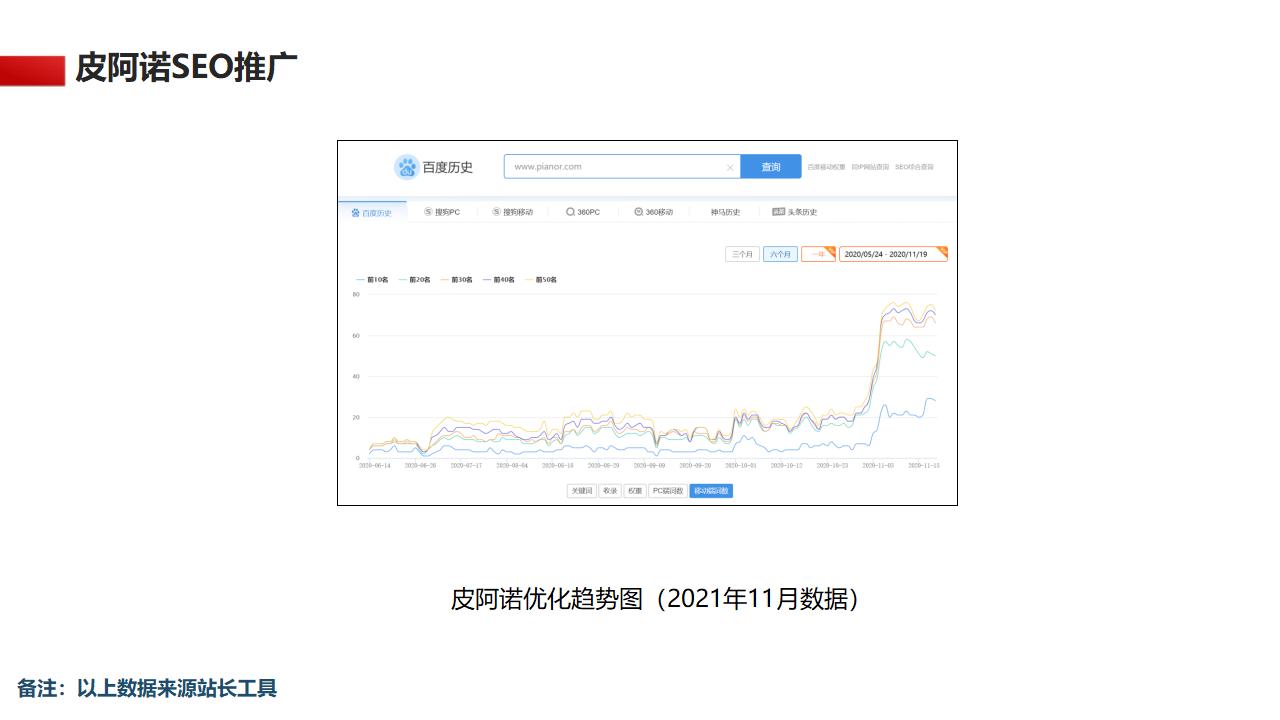Toggle the 前10名 legend series
The image size is (1280, 720).
point(372,280)
